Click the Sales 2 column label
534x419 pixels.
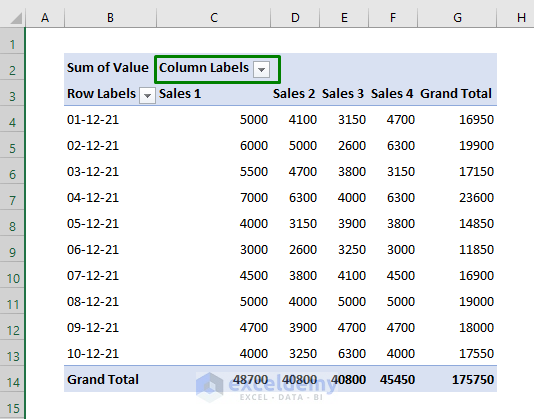pos(294,94)
